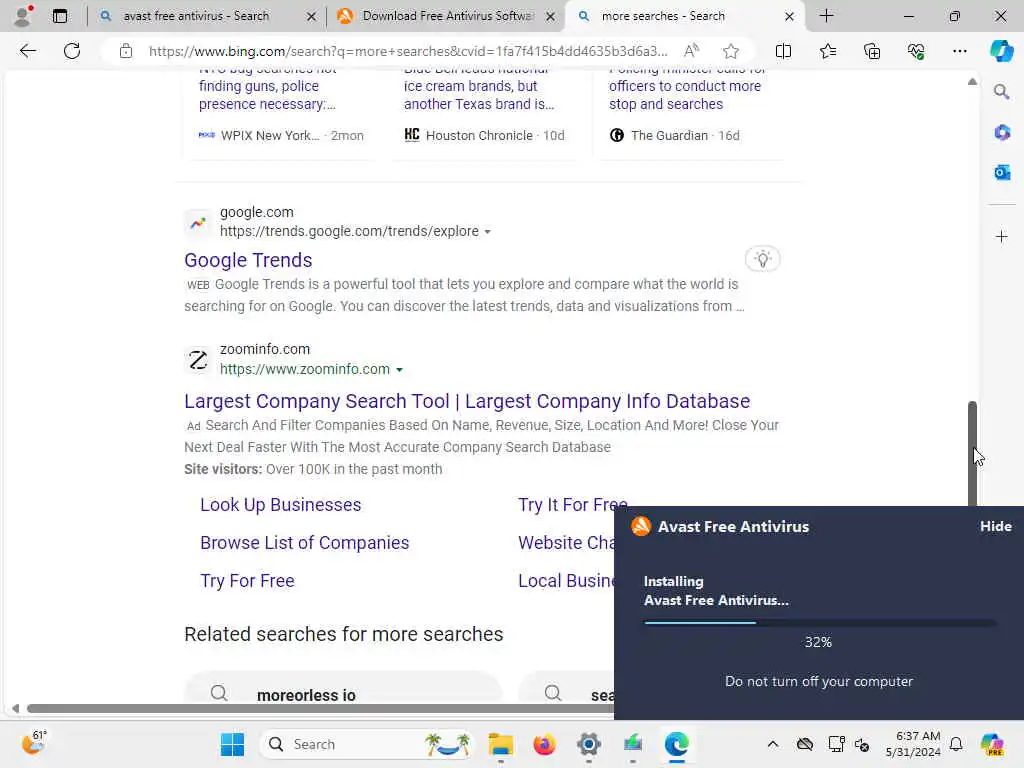Open Microsoft 365 sidebar icon
The width and height of the screenshot is (1024, 768).
[1002, 133]
